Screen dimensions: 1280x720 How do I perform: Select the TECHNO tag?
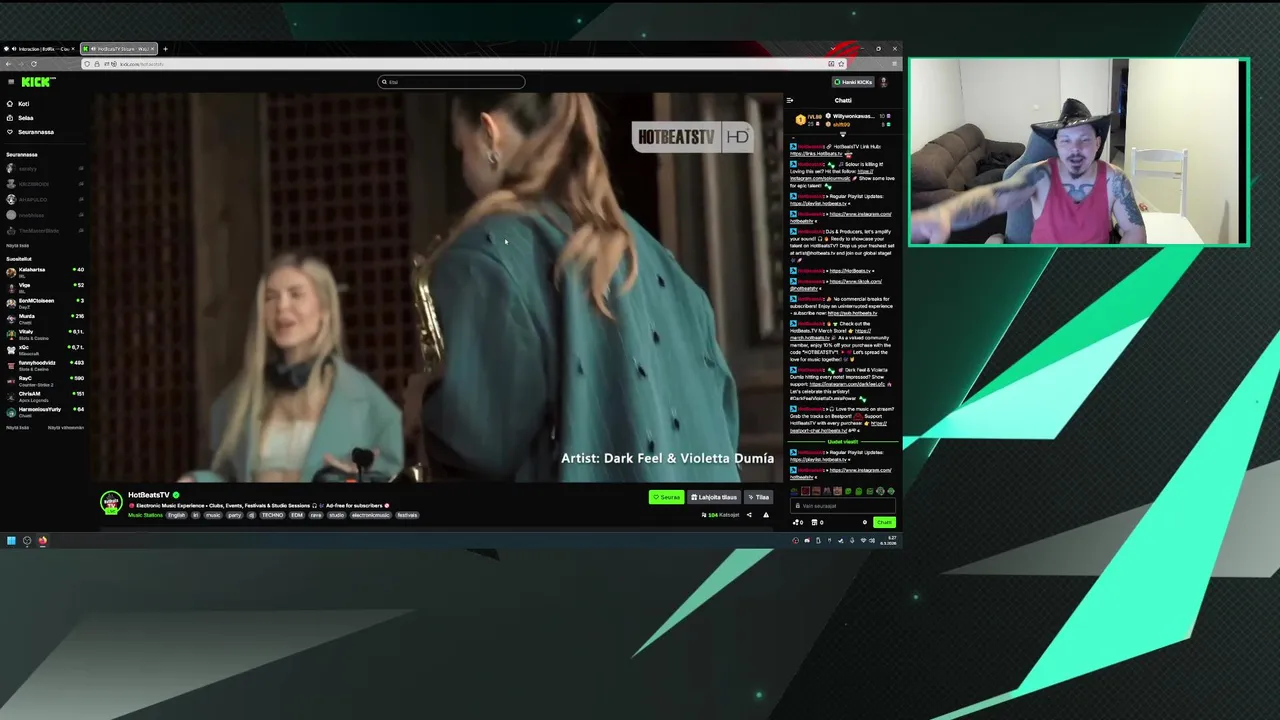(x=272, y=515)
